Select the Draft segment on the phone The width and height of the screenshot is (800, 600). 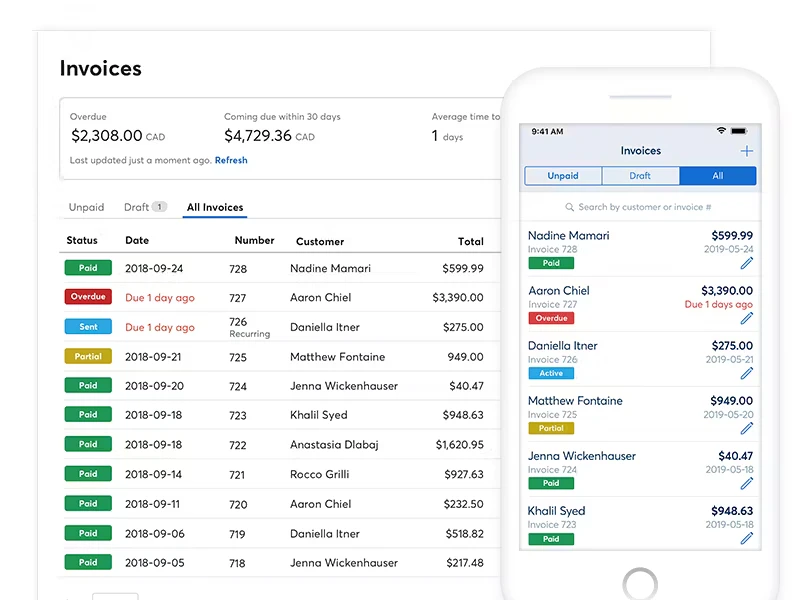pyautogui.click(x=640, y=176)
